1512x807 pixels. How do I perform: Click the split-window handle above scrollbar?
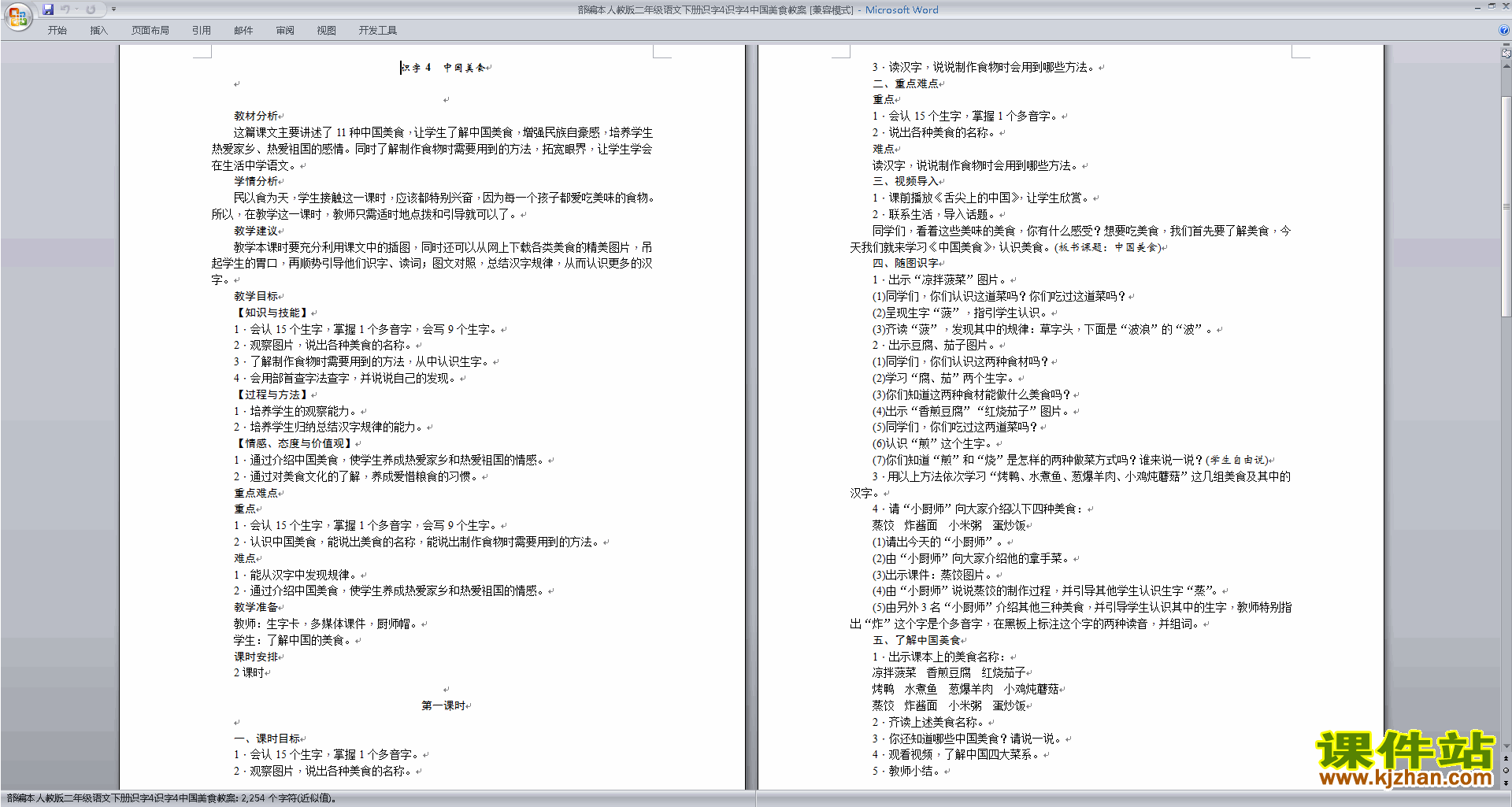click(1506, 46)
